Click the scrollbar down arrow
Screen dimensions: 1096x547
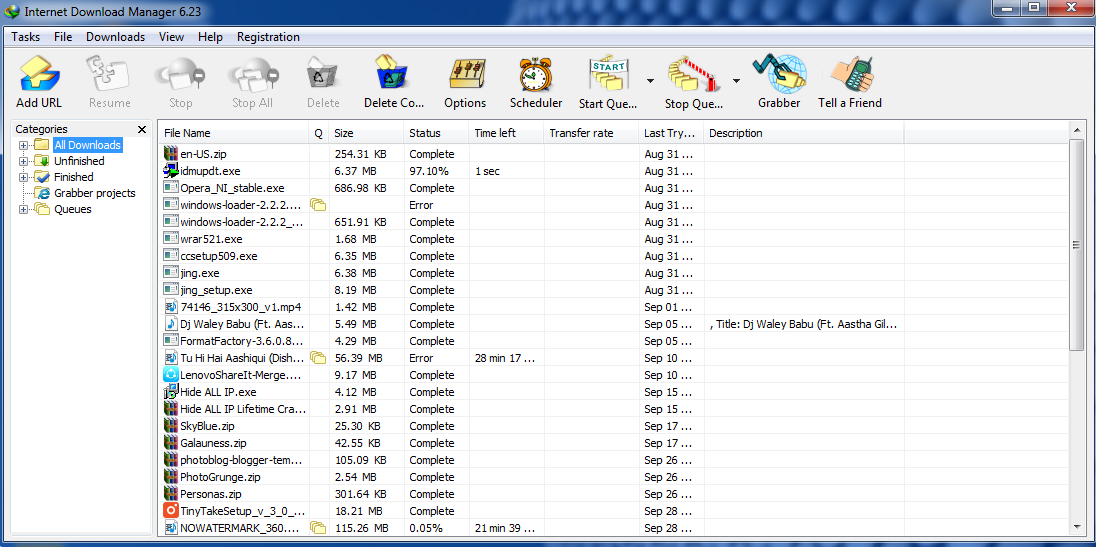[x=1075, y=527]
